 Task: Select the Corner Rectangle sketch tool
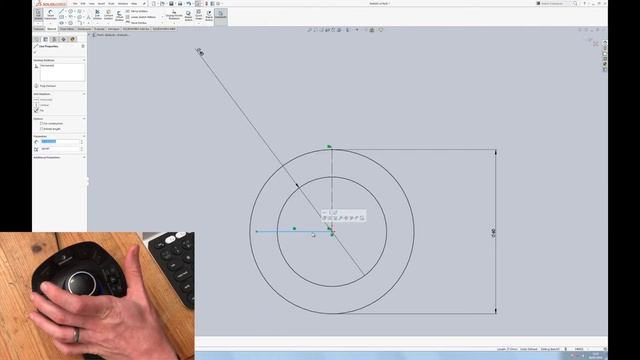[x=61, y=17]
